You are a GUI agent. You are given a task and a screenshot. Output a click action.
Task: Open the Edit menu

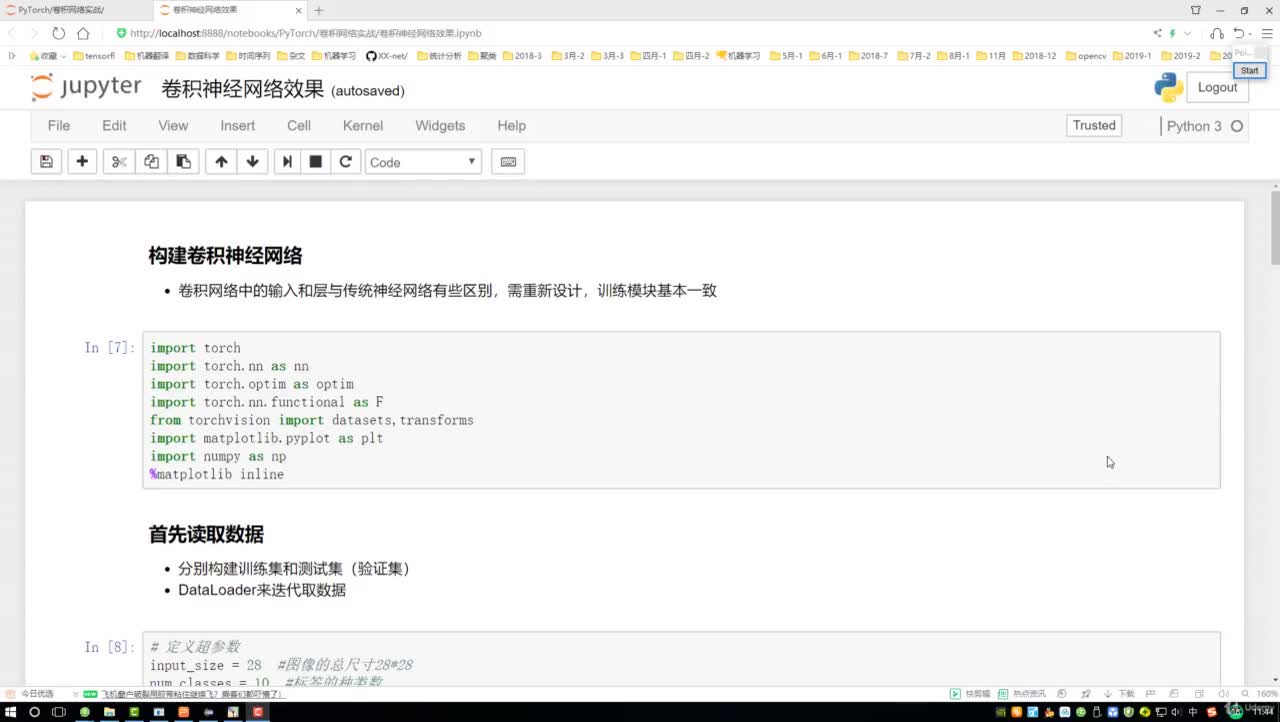click(114, 126)
